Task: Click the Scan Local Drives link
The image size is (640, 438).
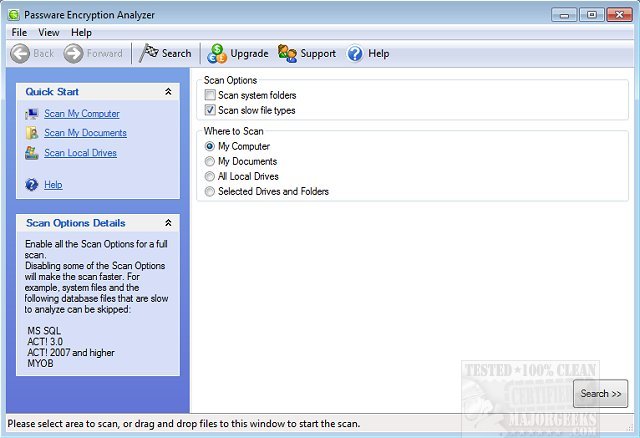Action: [x=80, y=153]
